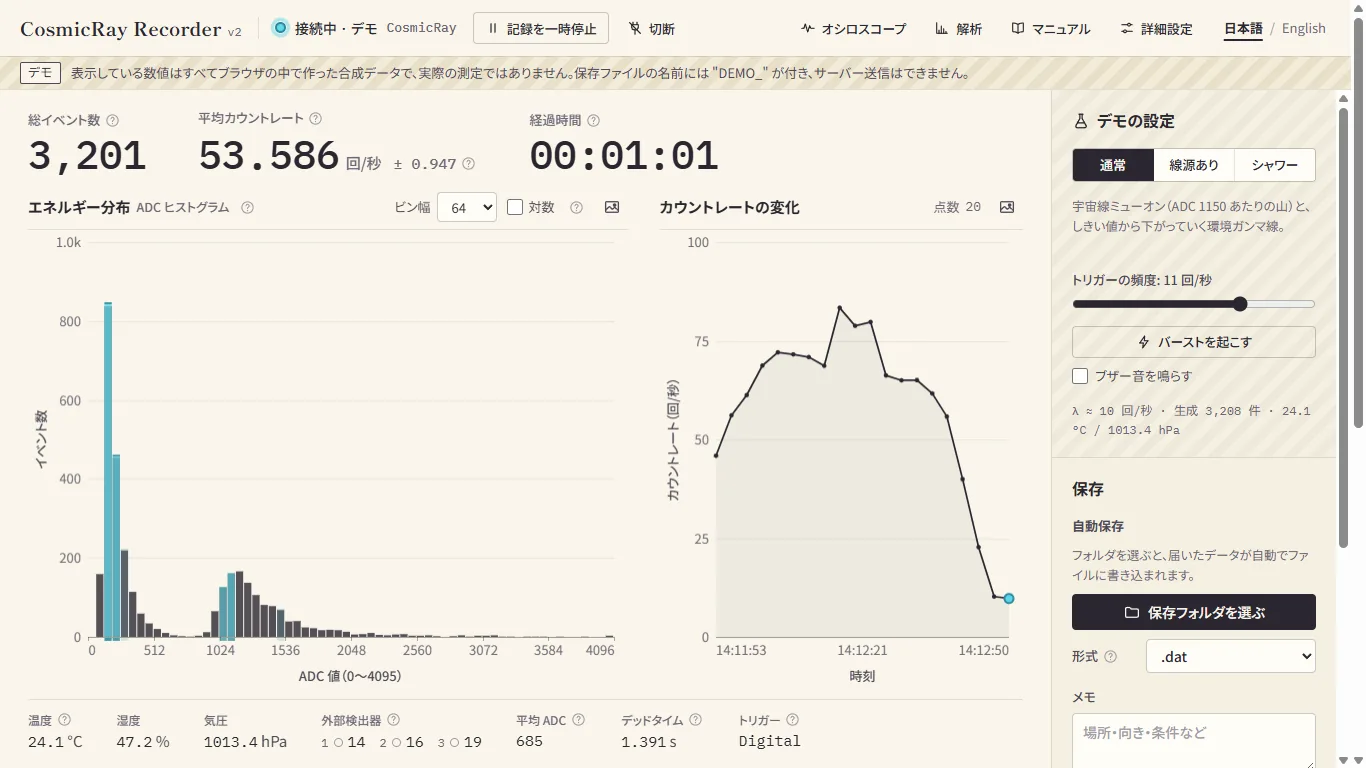Click help icon next to 外部検出器
The height and width of the screenshot is (768, 1366).
393,719
